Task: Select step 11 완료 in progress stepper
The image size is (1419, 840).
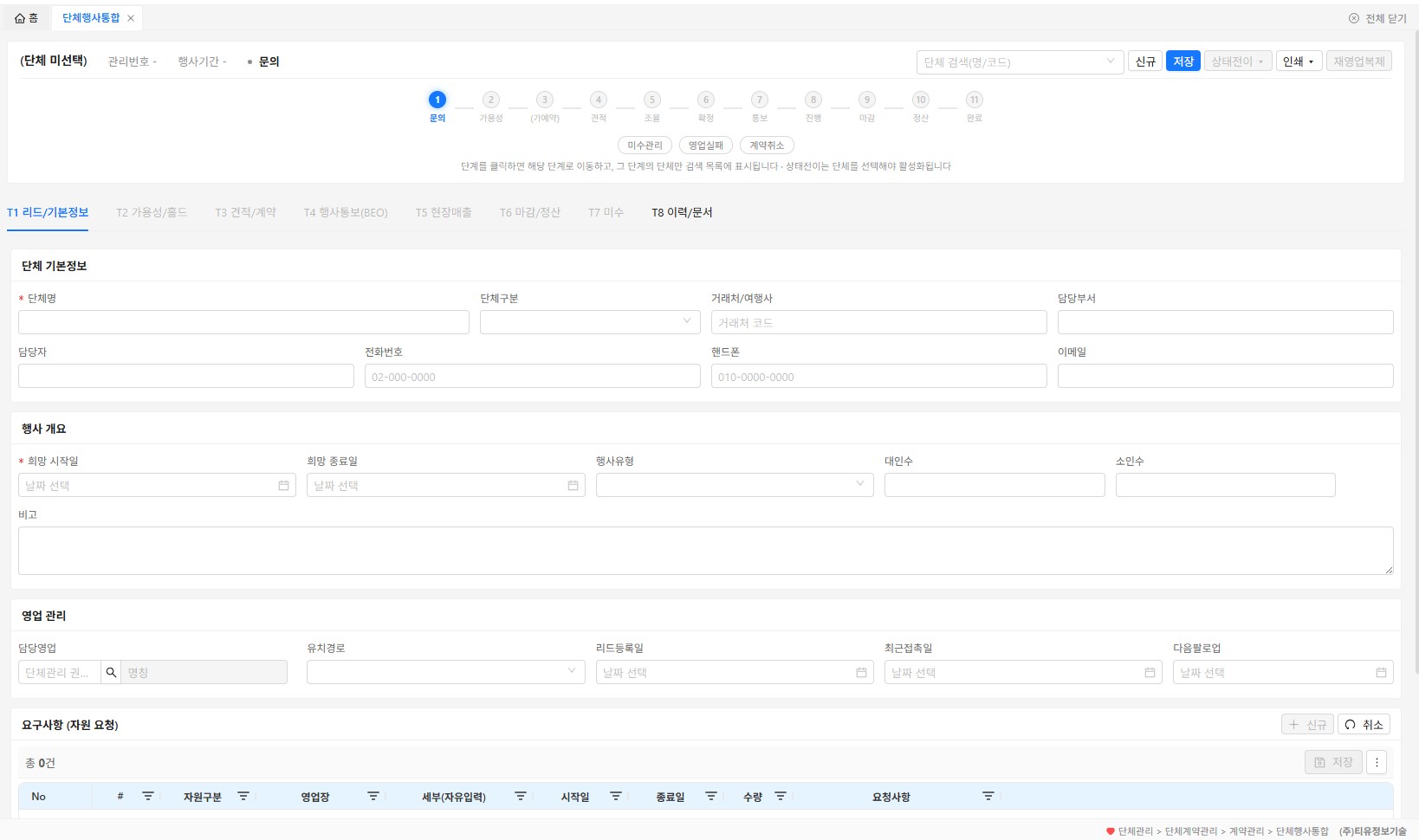Action: (975, 107)
